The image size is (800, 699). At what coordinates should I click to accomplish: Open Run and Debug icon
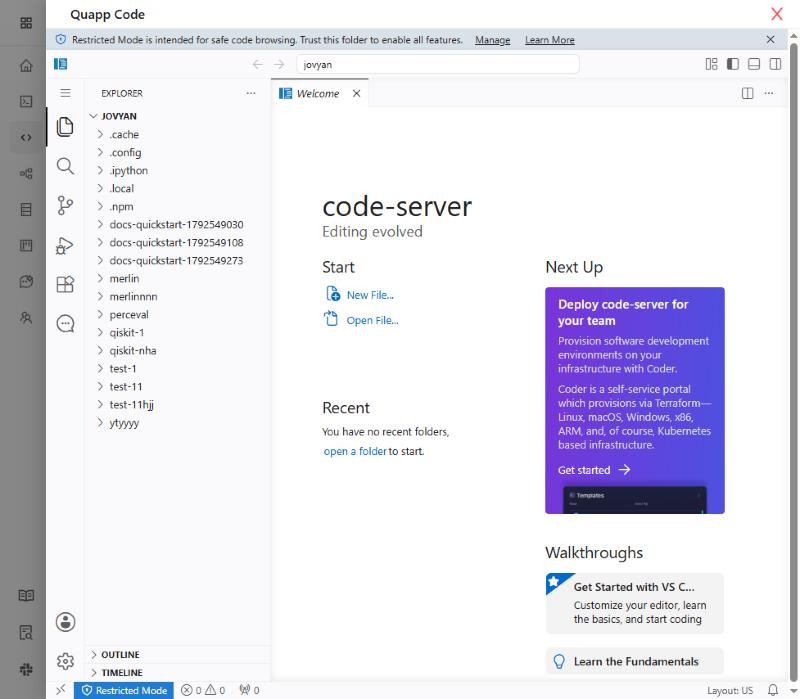pyautogui.click(x=65, y=245)
